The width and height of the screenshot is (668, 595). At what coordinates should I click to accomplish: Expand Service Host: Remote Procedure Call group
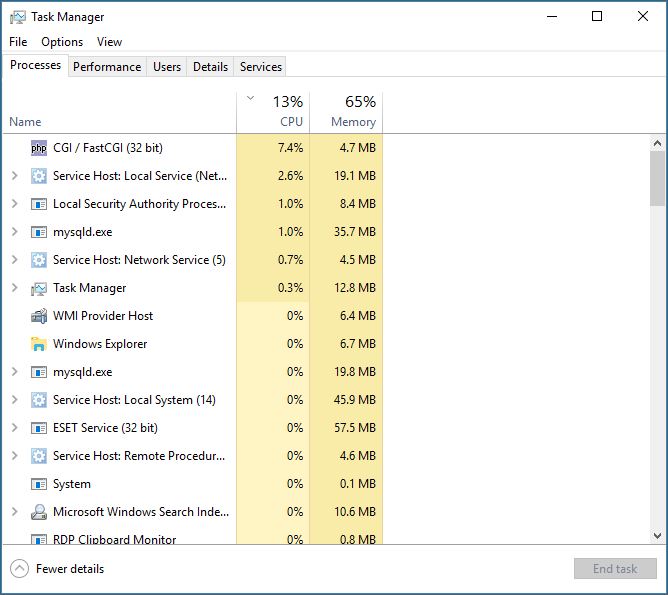click(14, 456)
